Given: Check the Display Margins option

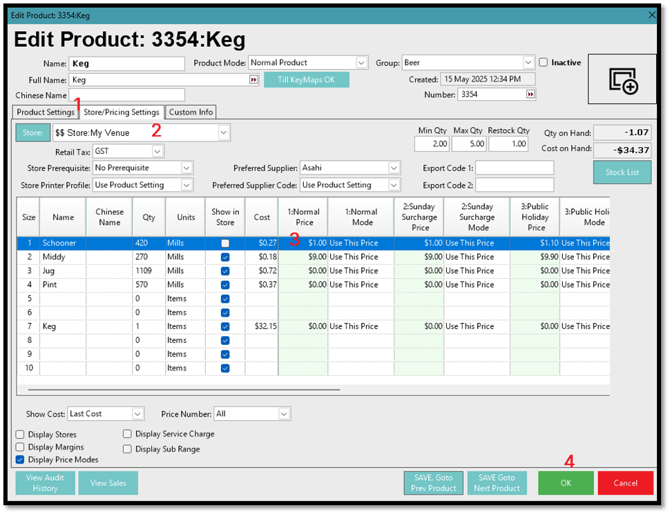Looking at the screenshot, I should (21, 447).
